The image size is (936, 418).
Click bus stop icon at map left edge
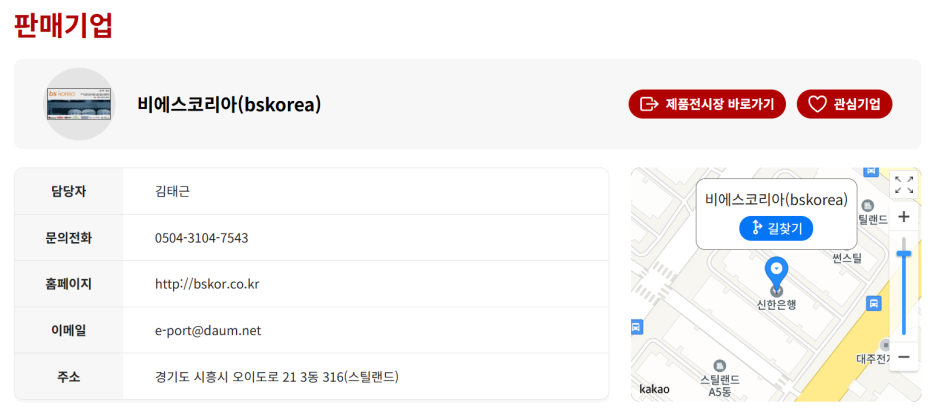[636, 327]
